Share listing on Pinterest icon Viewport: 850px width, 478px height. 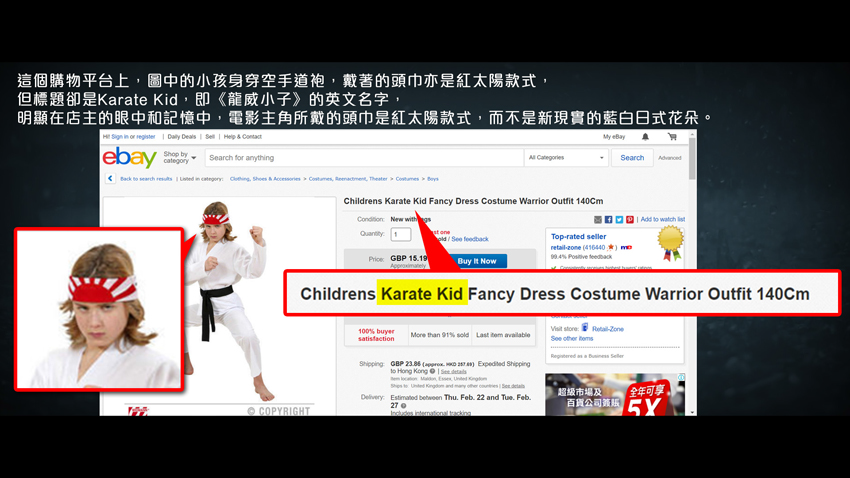click(629, 219)
